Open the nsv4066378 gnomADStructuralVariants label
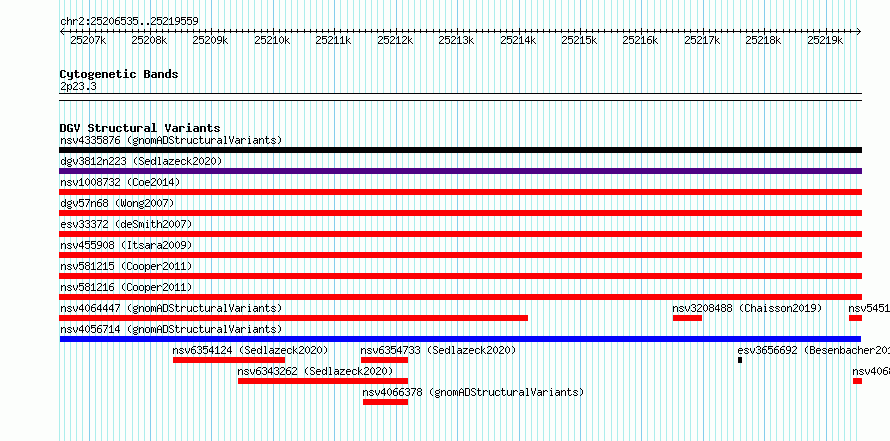The width and height of the screenshot is (890, 441). coord(473,392)
